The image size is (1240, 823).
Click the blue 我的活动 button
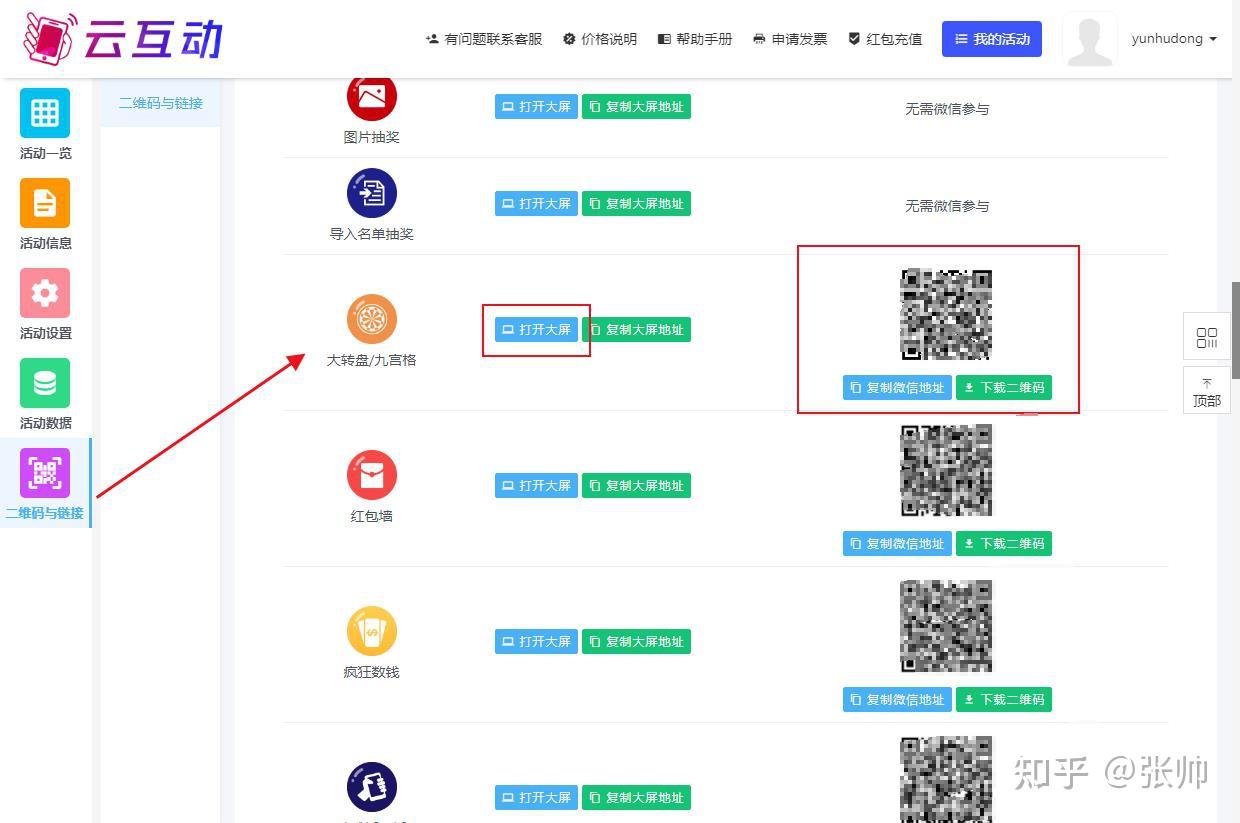pyautogui.click(x=991, y=38)
